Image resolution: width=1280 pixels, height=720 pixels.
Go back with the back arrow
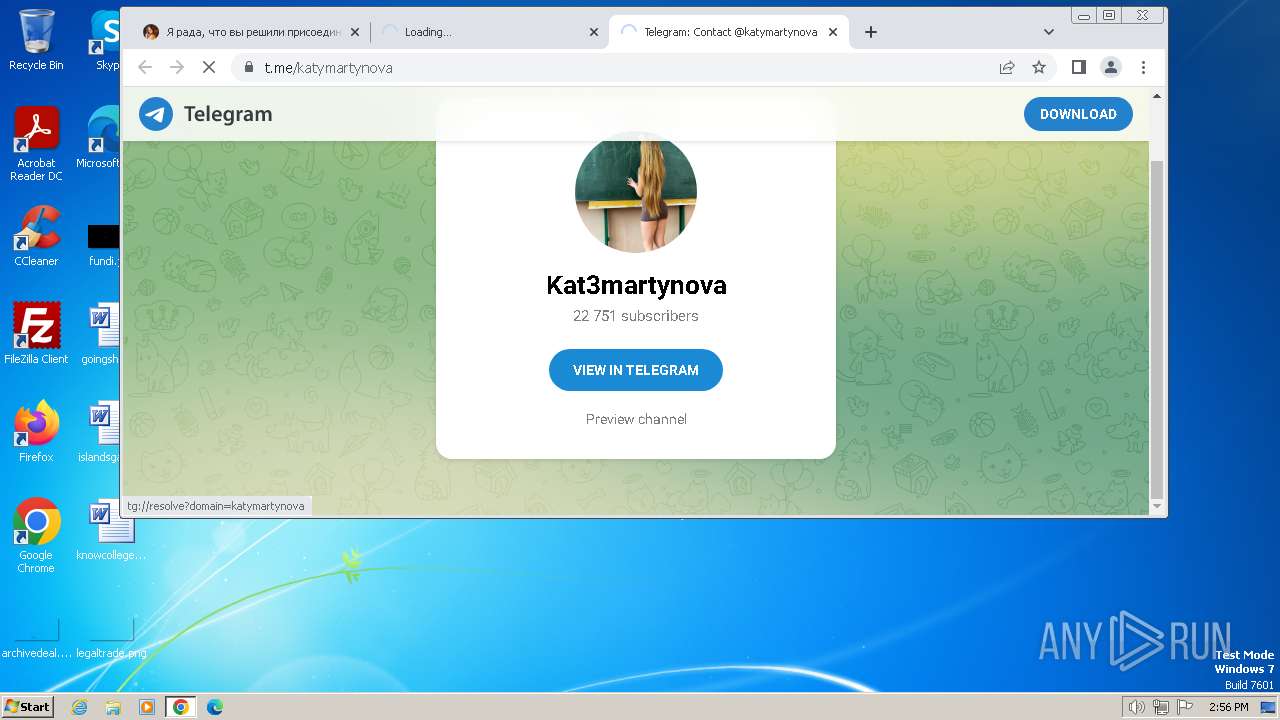coord(145,67)
